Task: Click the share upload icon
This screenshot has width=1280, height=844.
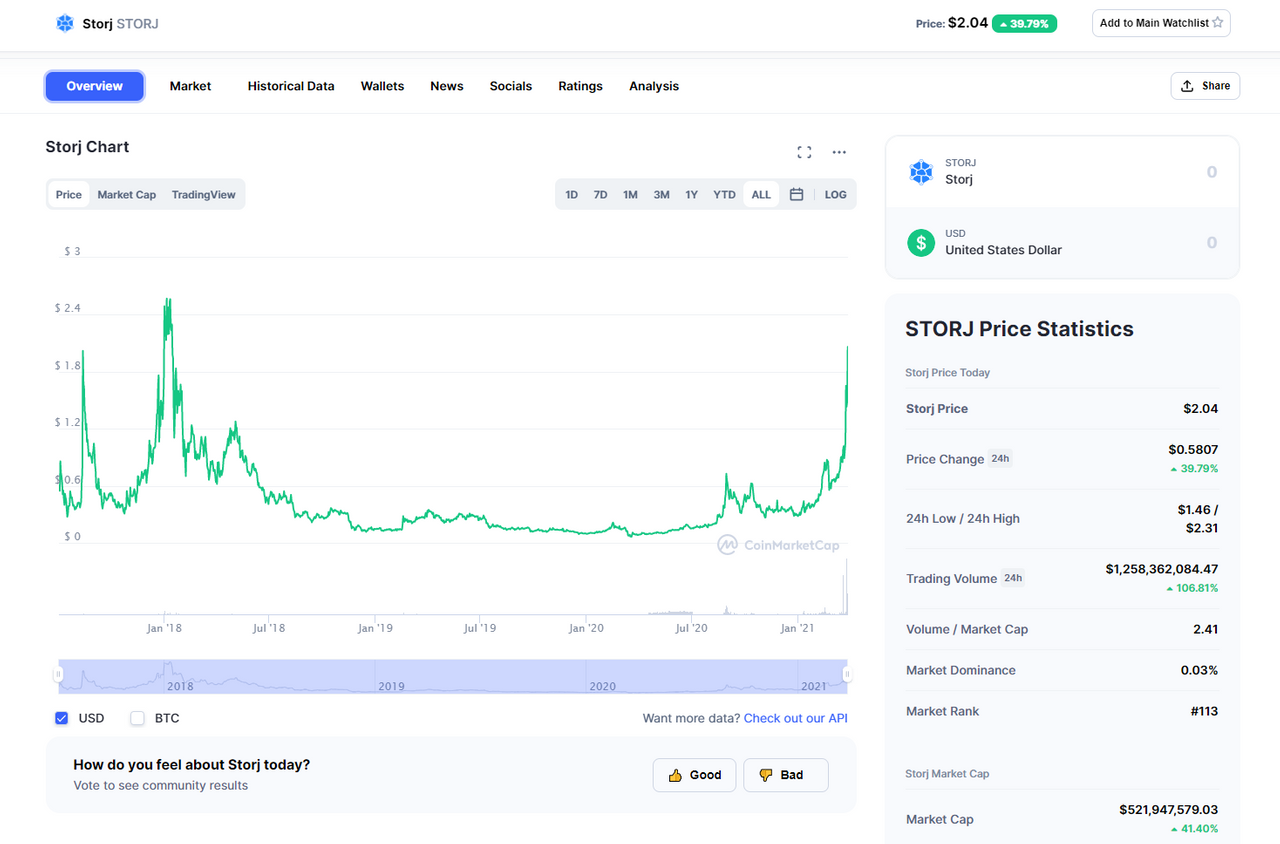Action: coord(1187,86)
